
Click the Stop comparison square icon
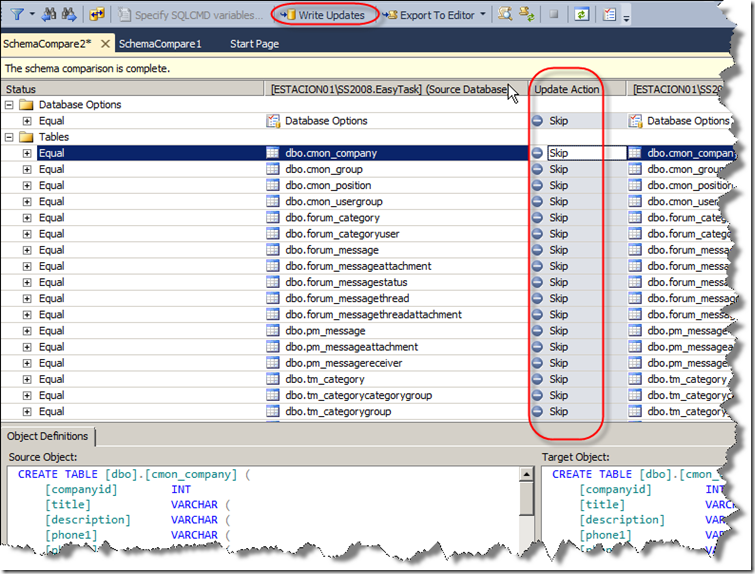pyautogui.click(x=554, y=14)
